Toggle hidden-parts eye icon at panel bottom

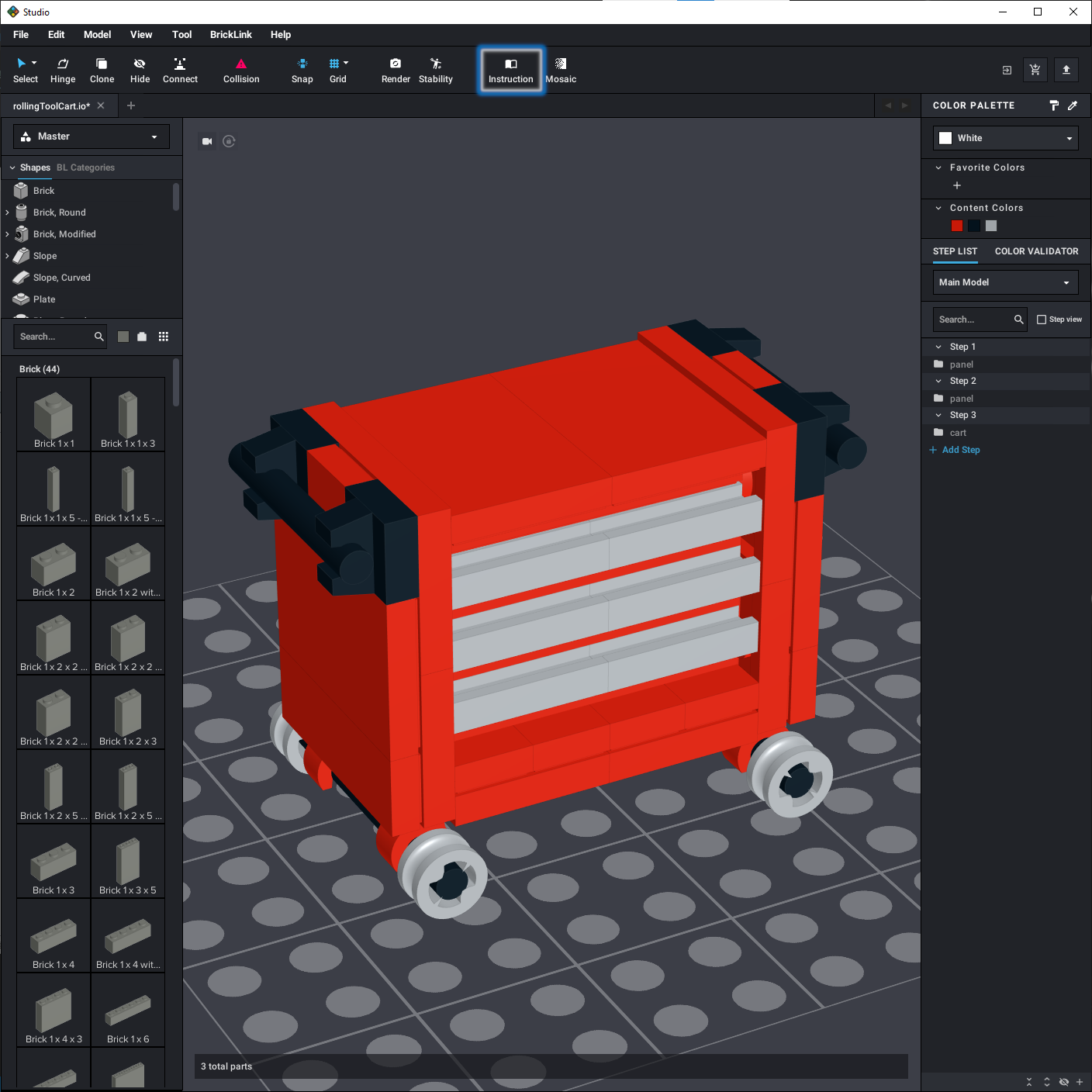(x=1064, y=1082)
